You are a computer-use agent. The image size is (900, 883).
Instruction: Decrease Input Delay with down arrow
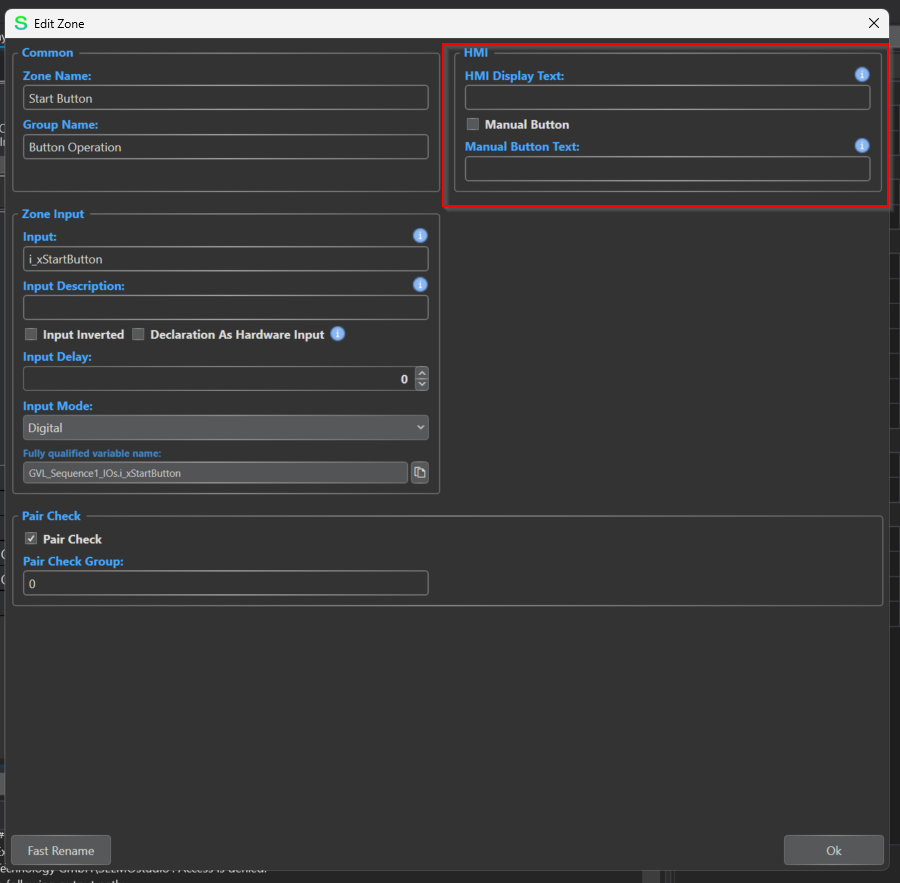[x=422, y=384]
